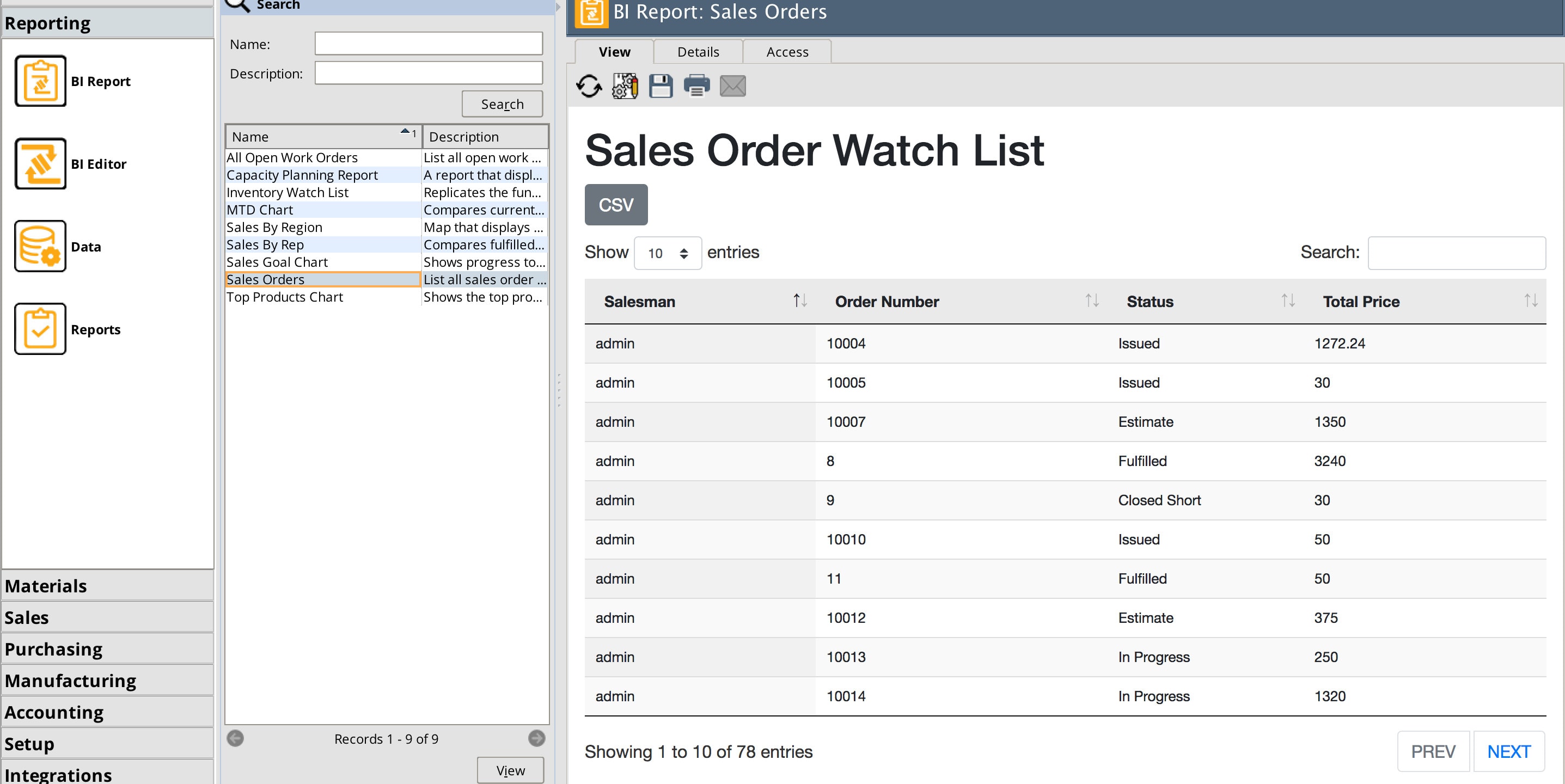Select Sales By Region report
Screen dimensions: 1565x784
pos(274,227)
